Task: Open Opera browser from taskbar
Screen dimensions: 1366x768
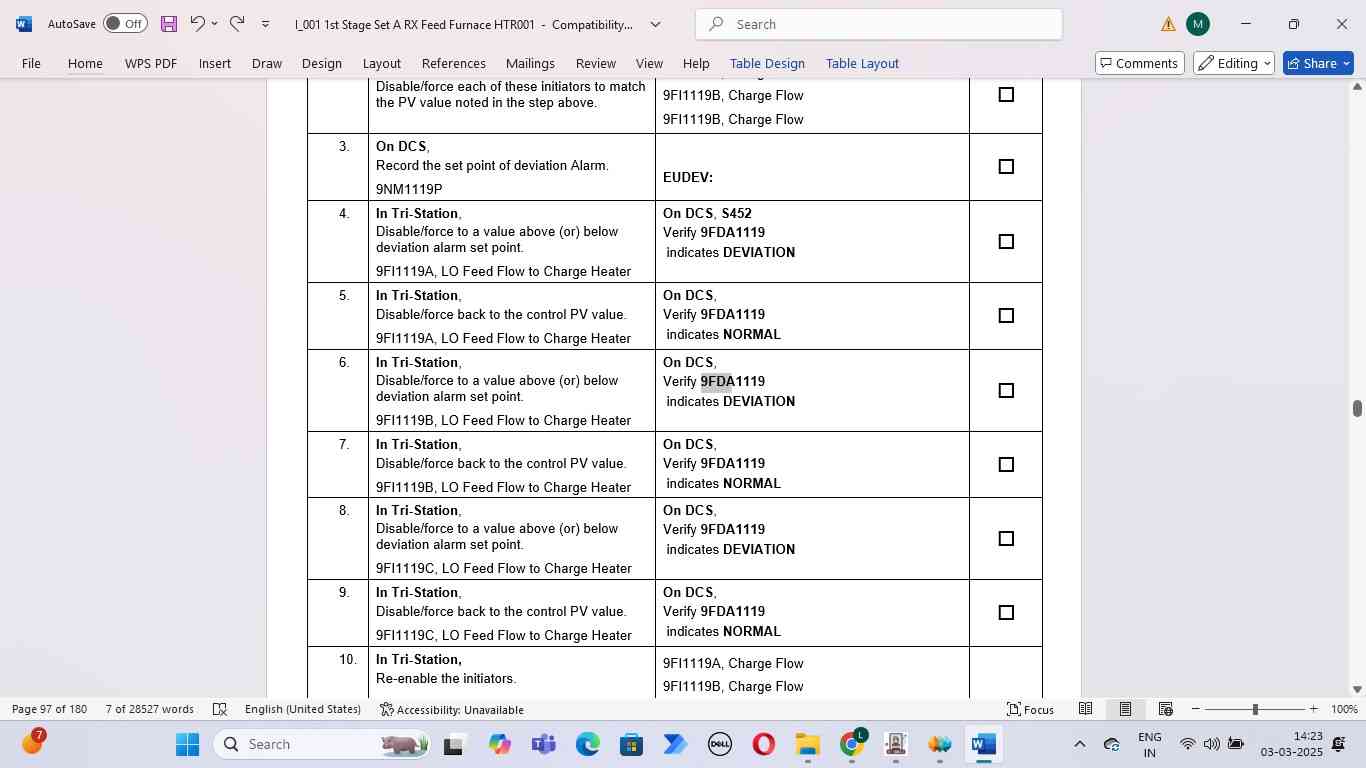Action: click(763, 744)
